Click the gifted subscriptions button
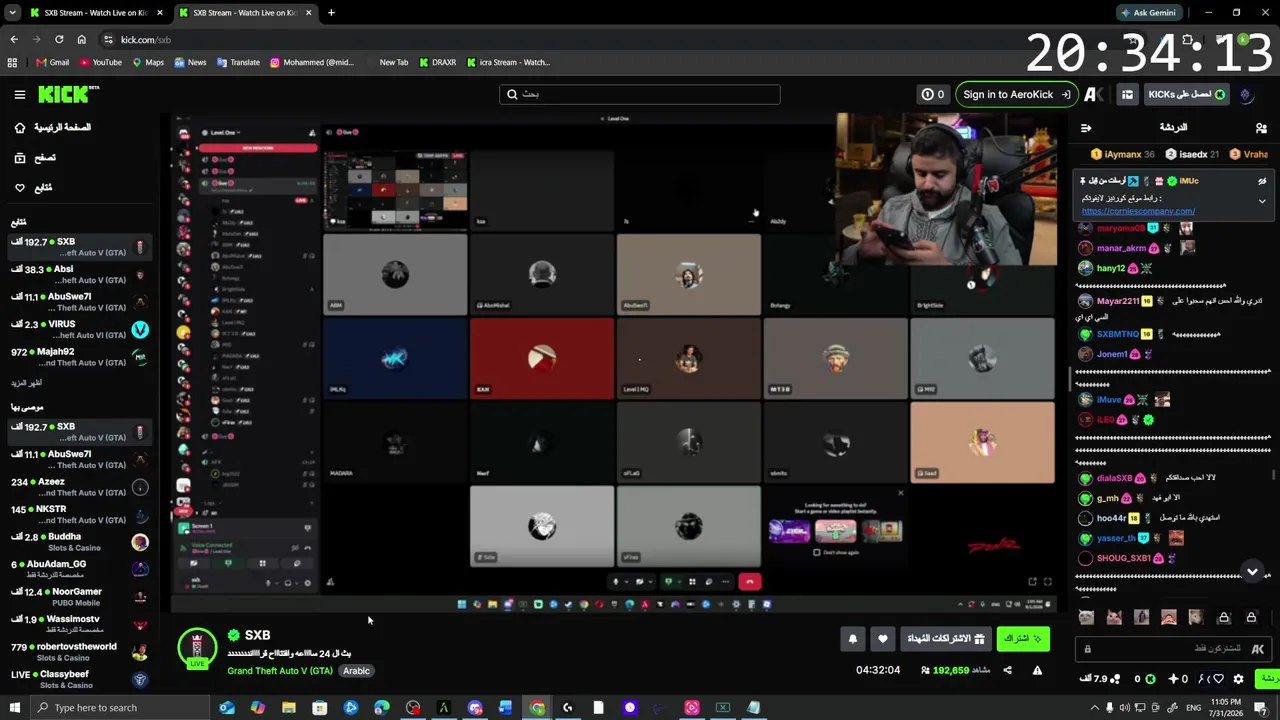This screenshot has height=720, width=1280. click(x=946, y=638)
